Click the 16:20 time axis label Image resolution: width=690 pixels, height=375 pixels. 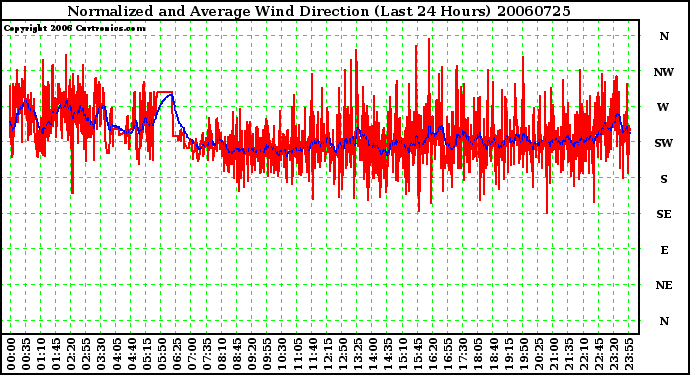tap(433, 354)
